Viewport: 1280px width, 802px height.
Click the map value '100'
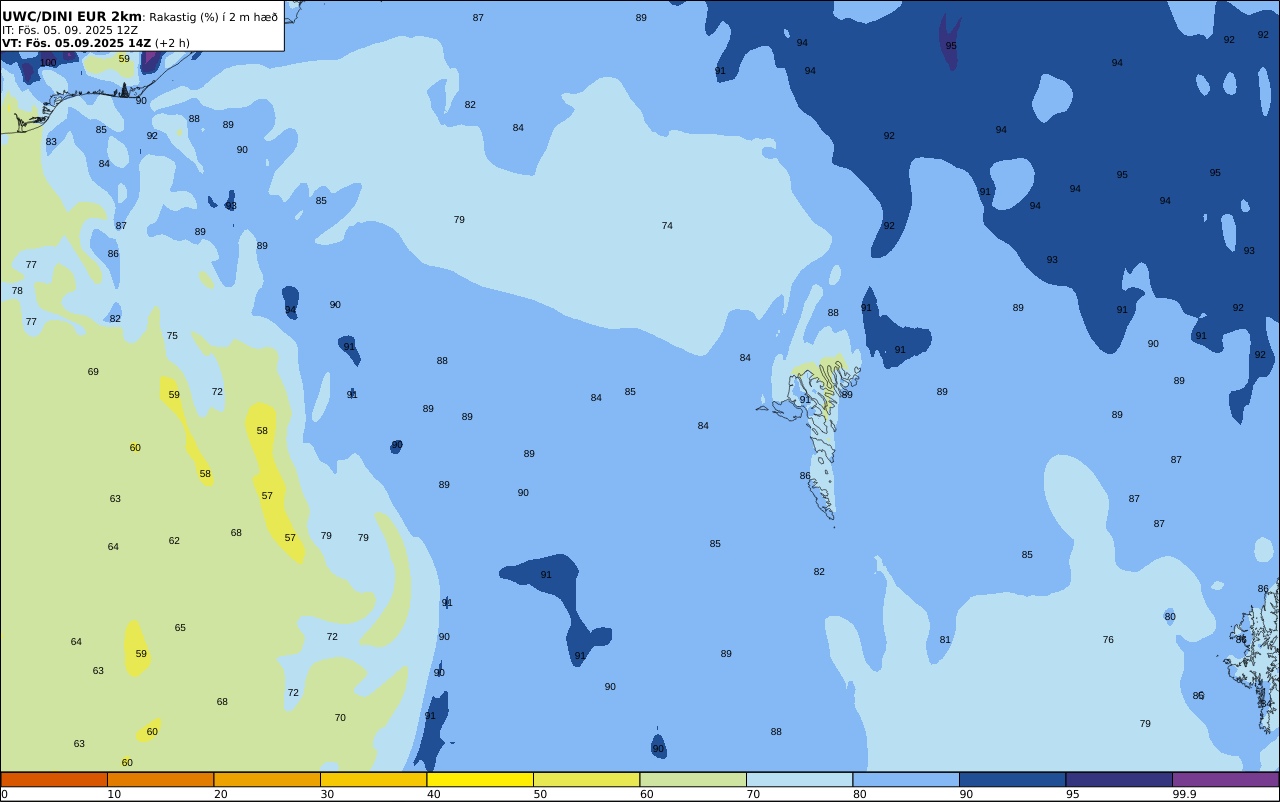point(48,63)
